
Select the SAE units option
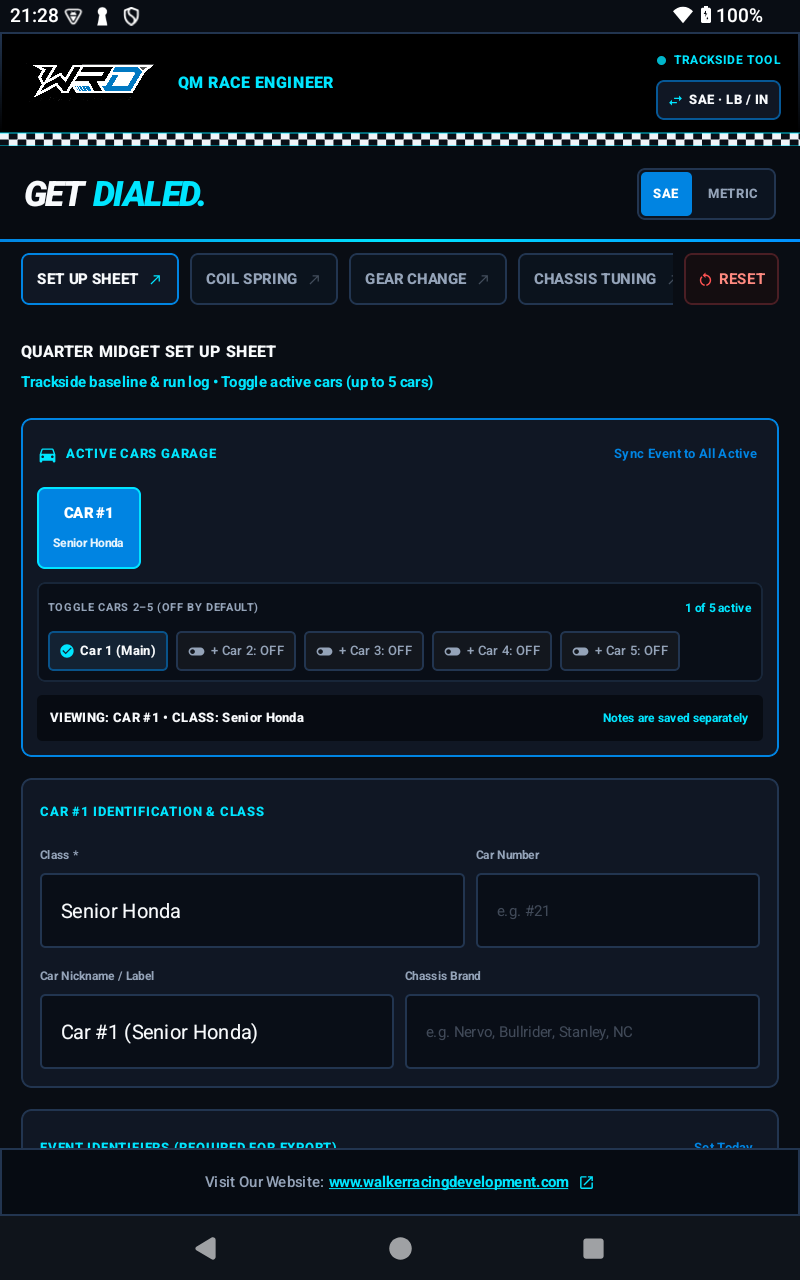(666, 194)
